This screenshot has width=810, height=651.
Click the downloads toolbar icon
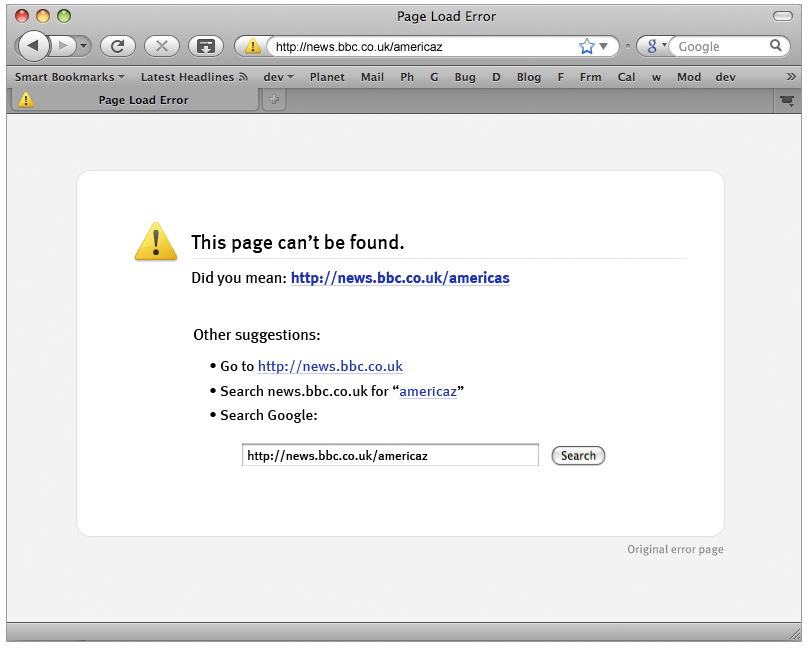pyautogui.click(x=206, y=46)
